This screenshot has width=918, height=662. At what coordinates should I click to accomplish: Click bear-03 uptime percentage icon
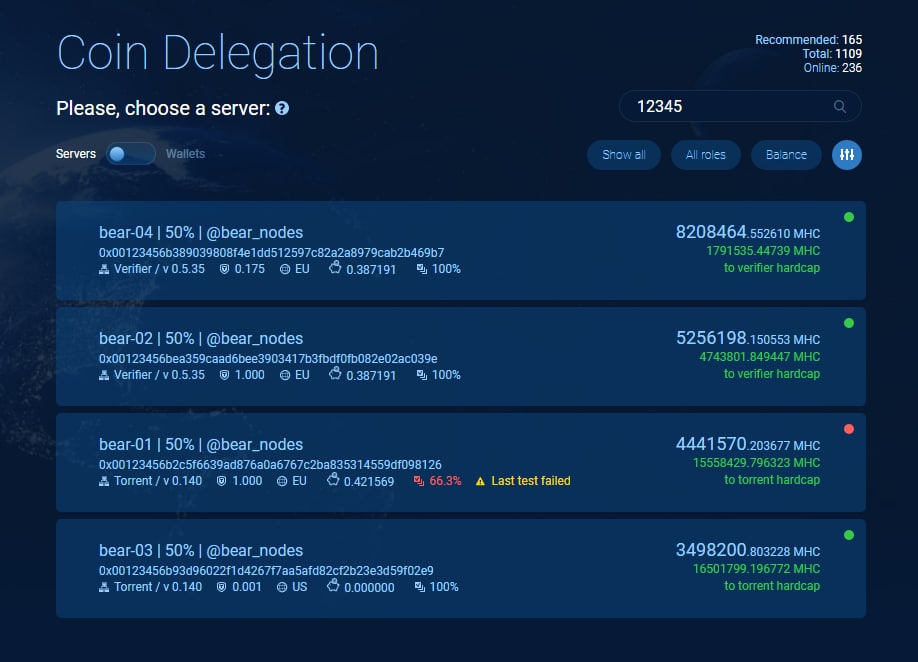(x=420, y=587)
